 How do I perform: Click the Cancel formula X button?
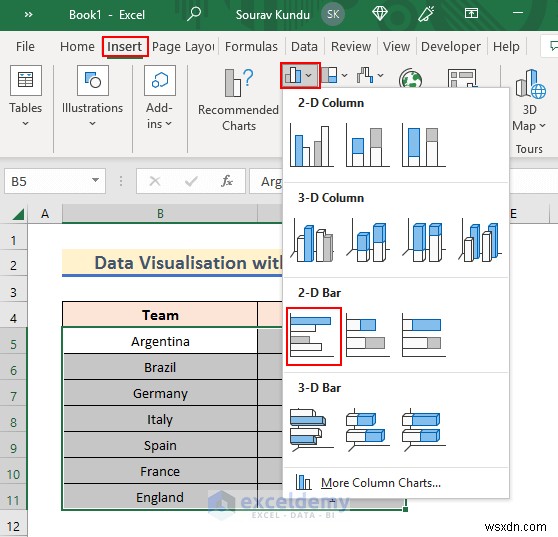[x=155, y=181]
